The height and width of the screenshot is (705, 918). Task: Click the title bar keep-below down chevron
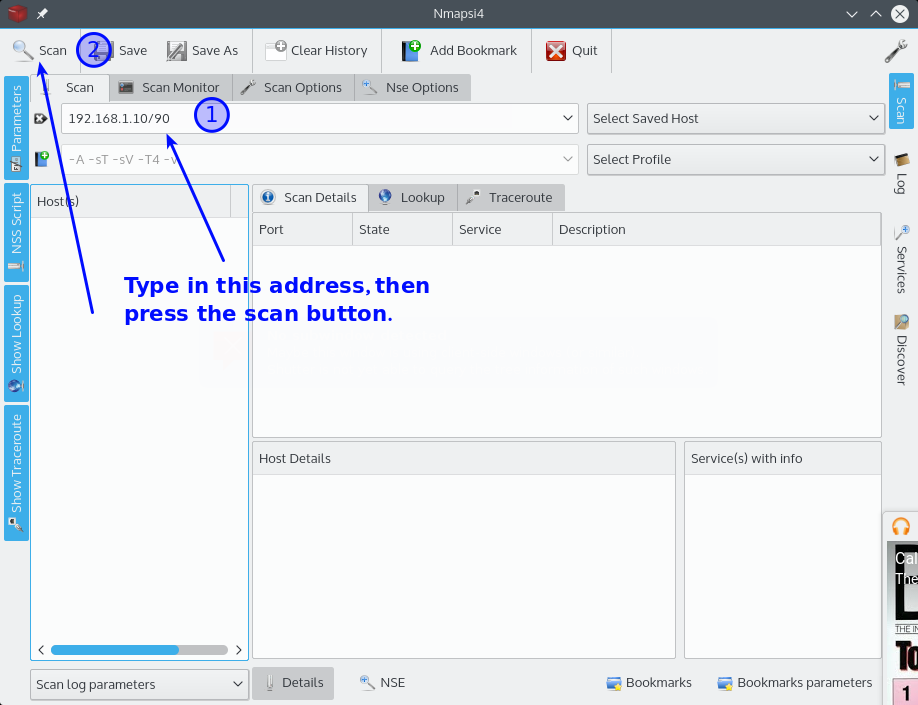pyautogui.click(x=852, y=14)
